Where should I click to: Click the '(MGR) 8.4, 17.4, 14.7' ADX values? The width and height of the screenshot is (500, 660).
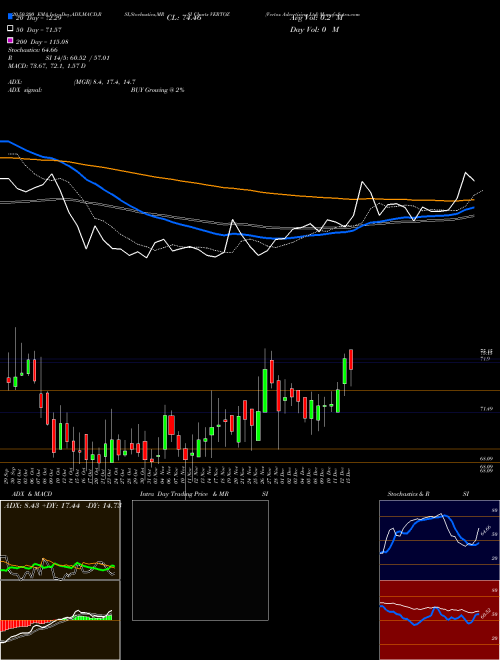pos(104,82)
